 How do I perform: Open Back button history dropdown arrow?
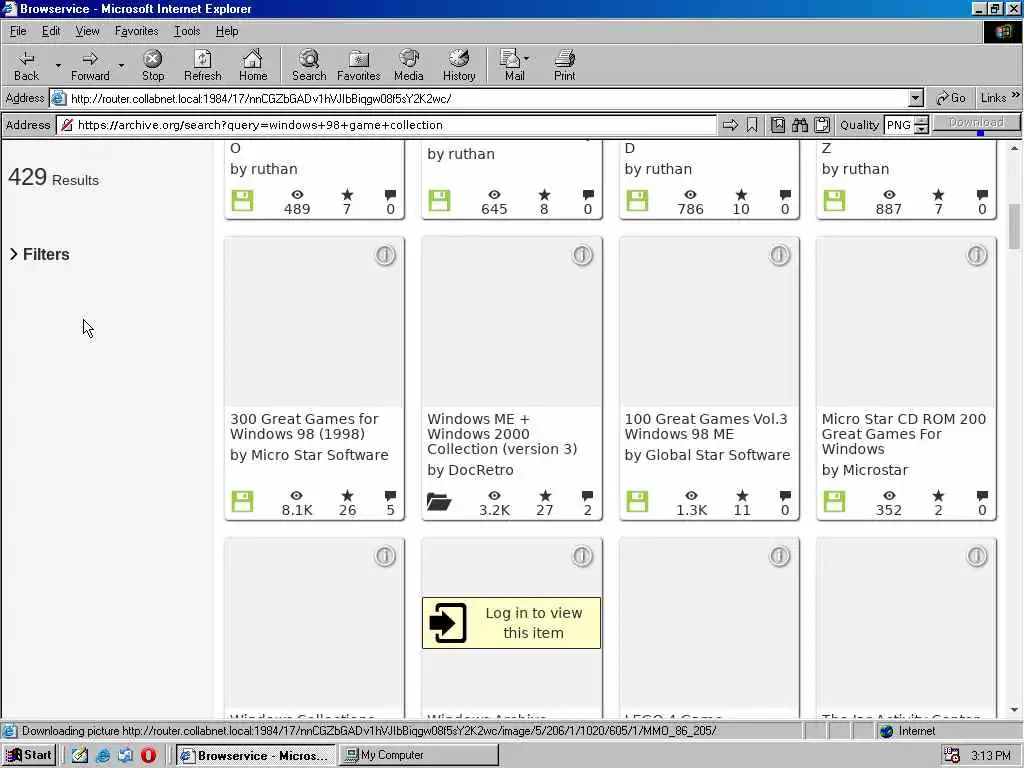(58, 66)
